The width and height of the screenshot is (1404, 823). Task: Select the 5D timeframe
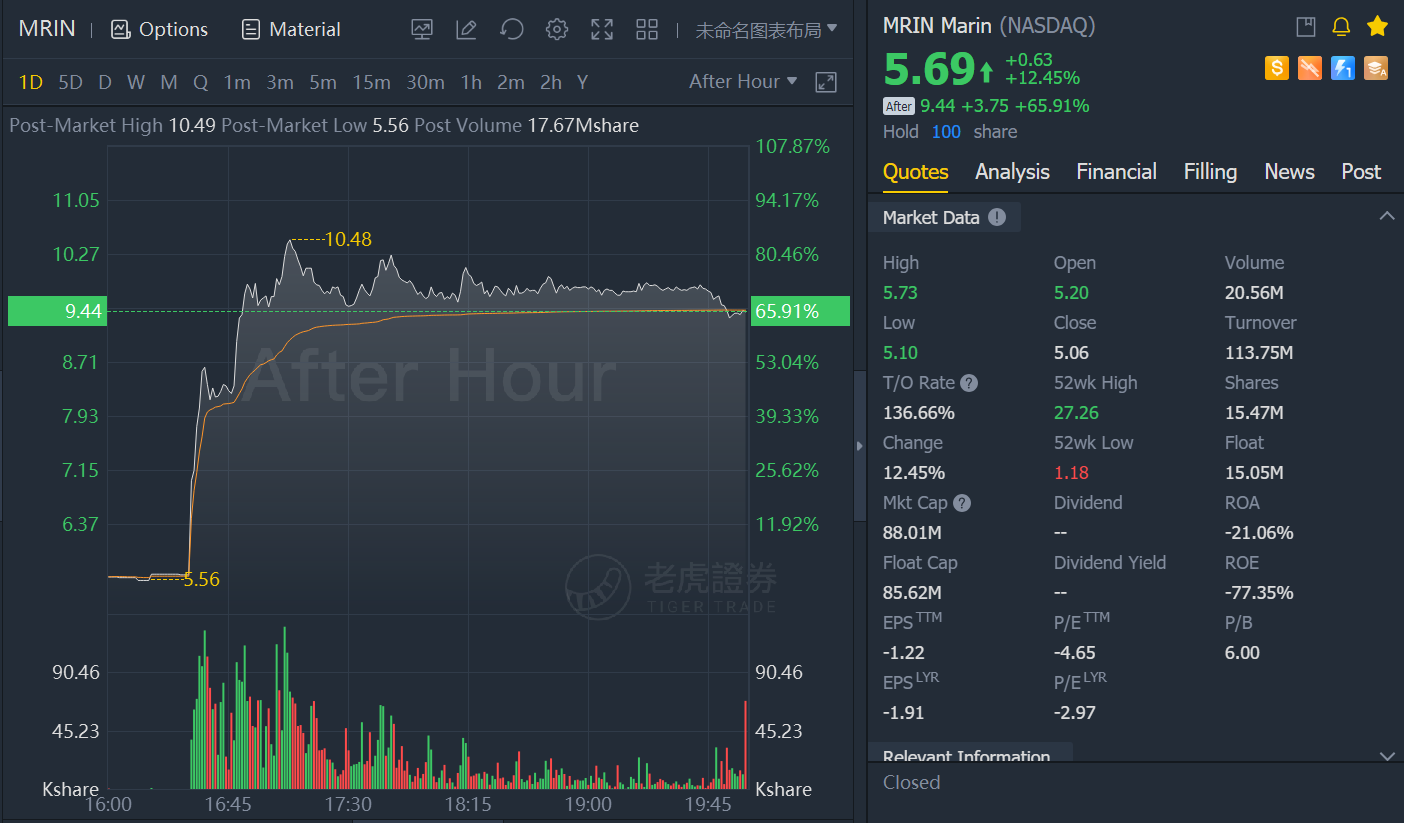tap(70, 82)
